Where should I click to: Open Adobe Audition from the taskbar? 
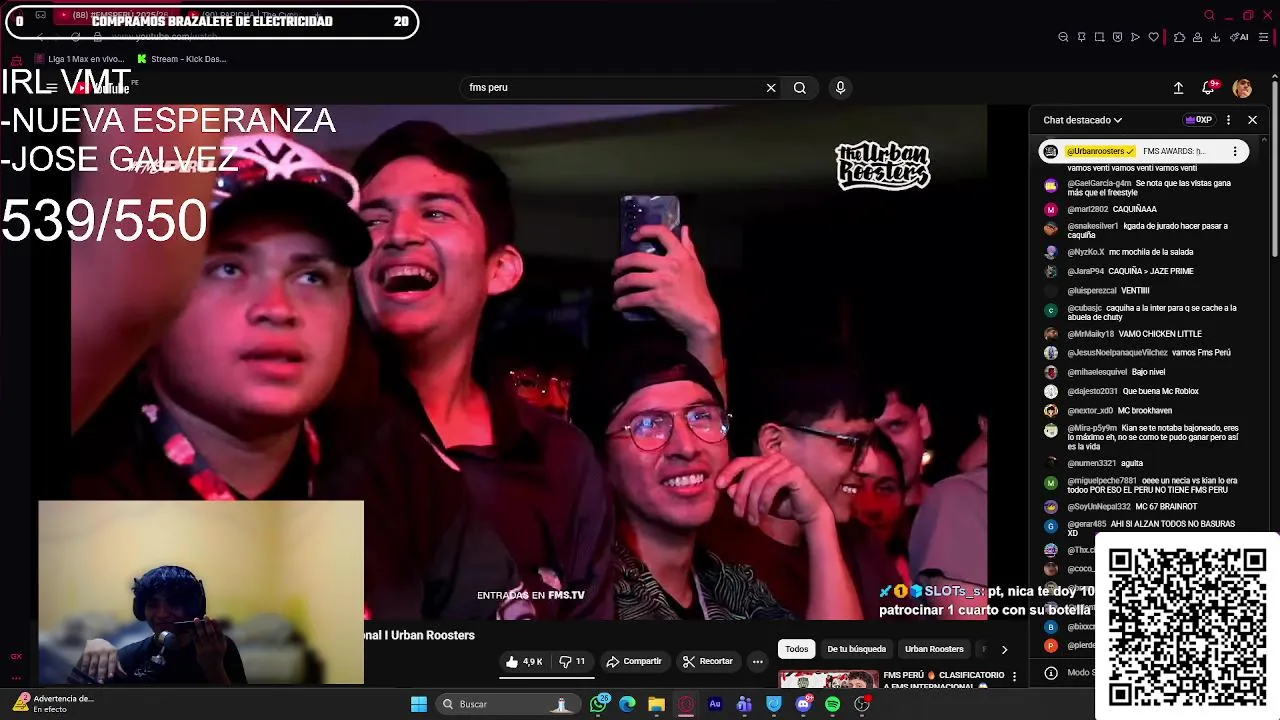click(x=715, y=704)
